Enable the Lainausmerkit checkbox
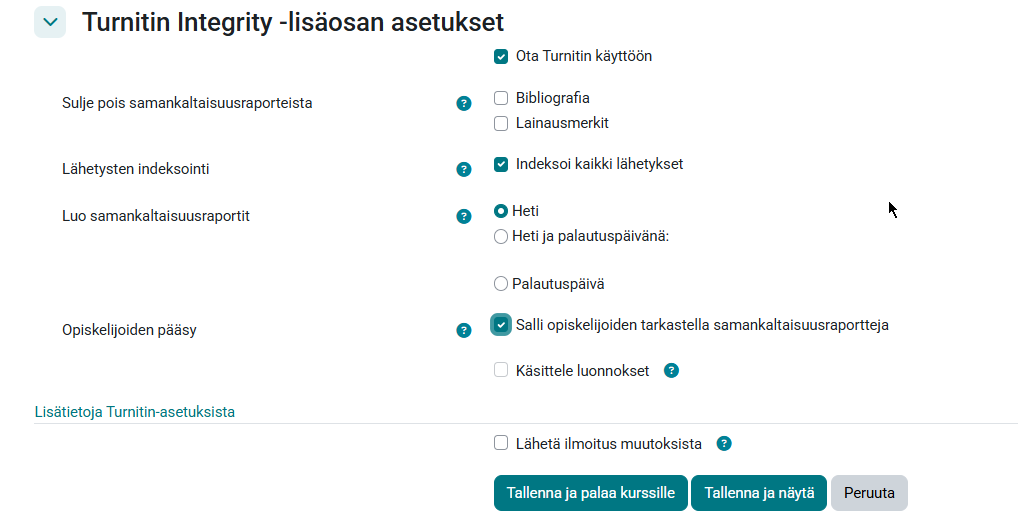The height and width of the screenshot is (522, 1018). (501, 124)
